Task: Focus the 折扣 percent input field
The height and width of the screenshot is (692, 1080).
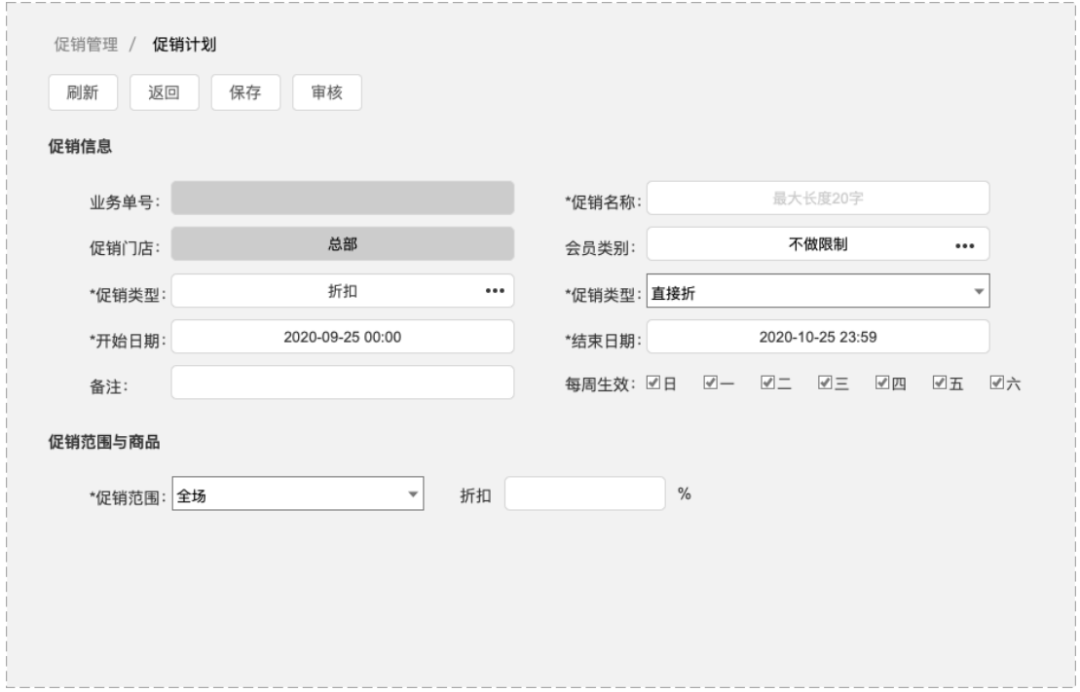Action: point(585,494)
